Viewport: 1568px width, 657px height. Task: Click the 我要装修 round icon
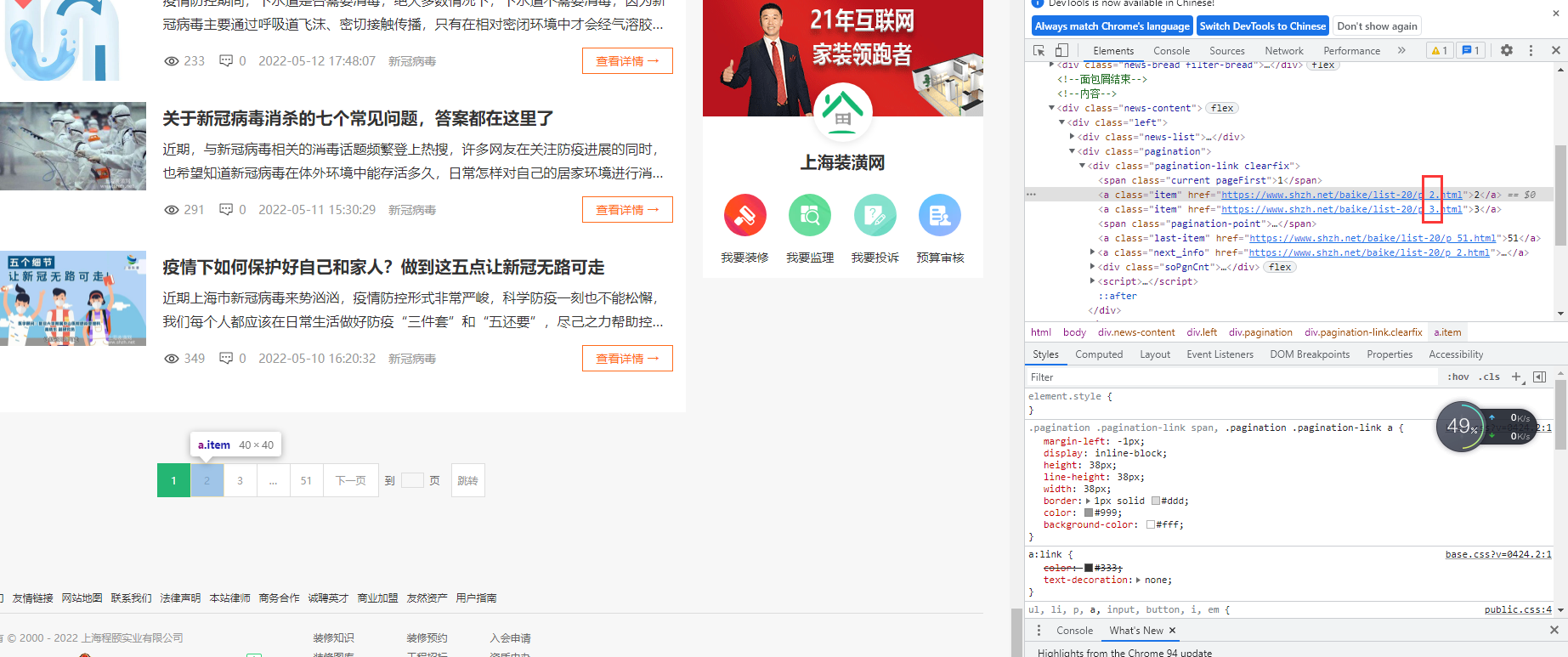click(x=744, y=216)
